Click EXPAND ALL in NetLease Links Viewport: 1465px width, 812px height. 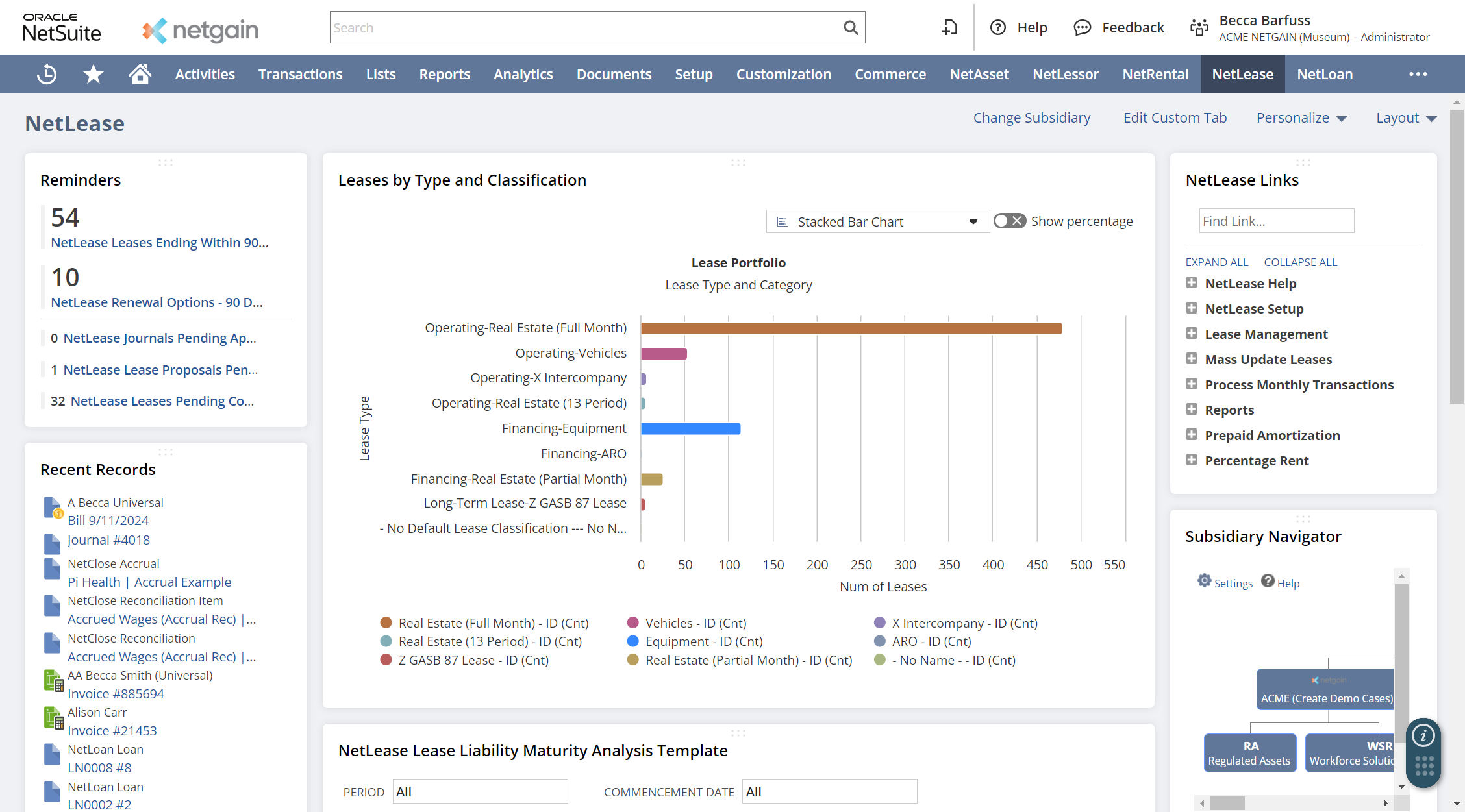[x=1216, y=262]
